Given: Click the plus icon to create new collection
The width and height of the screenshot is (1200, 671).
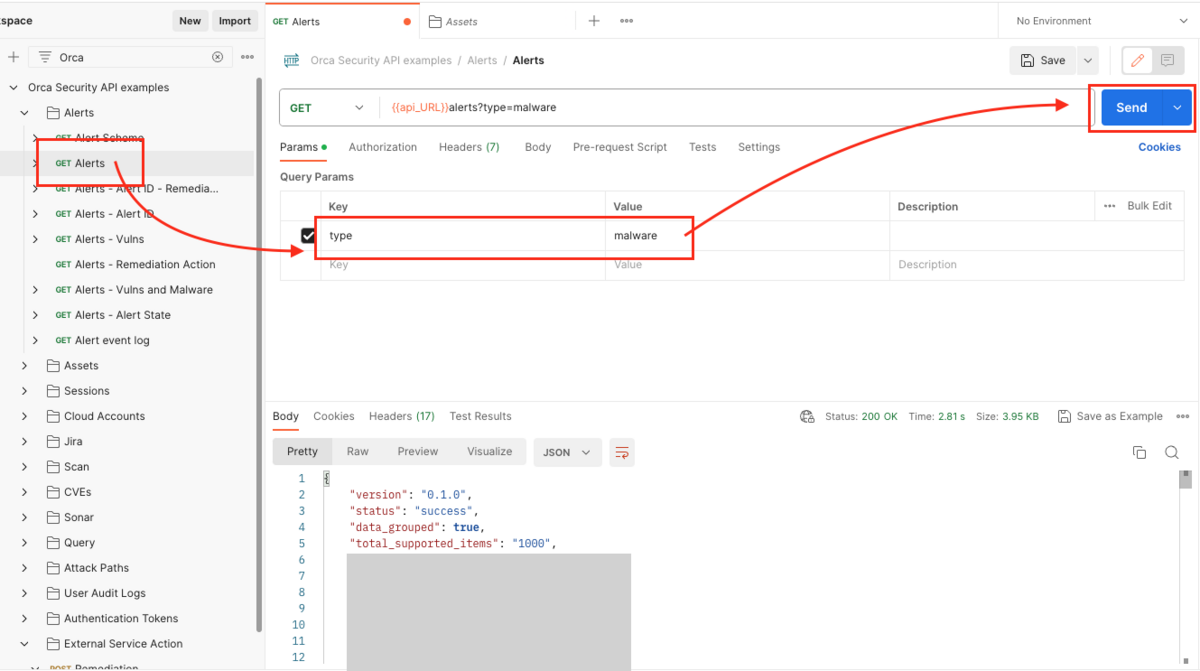Looking at the screenshot, I should (13, 57).
